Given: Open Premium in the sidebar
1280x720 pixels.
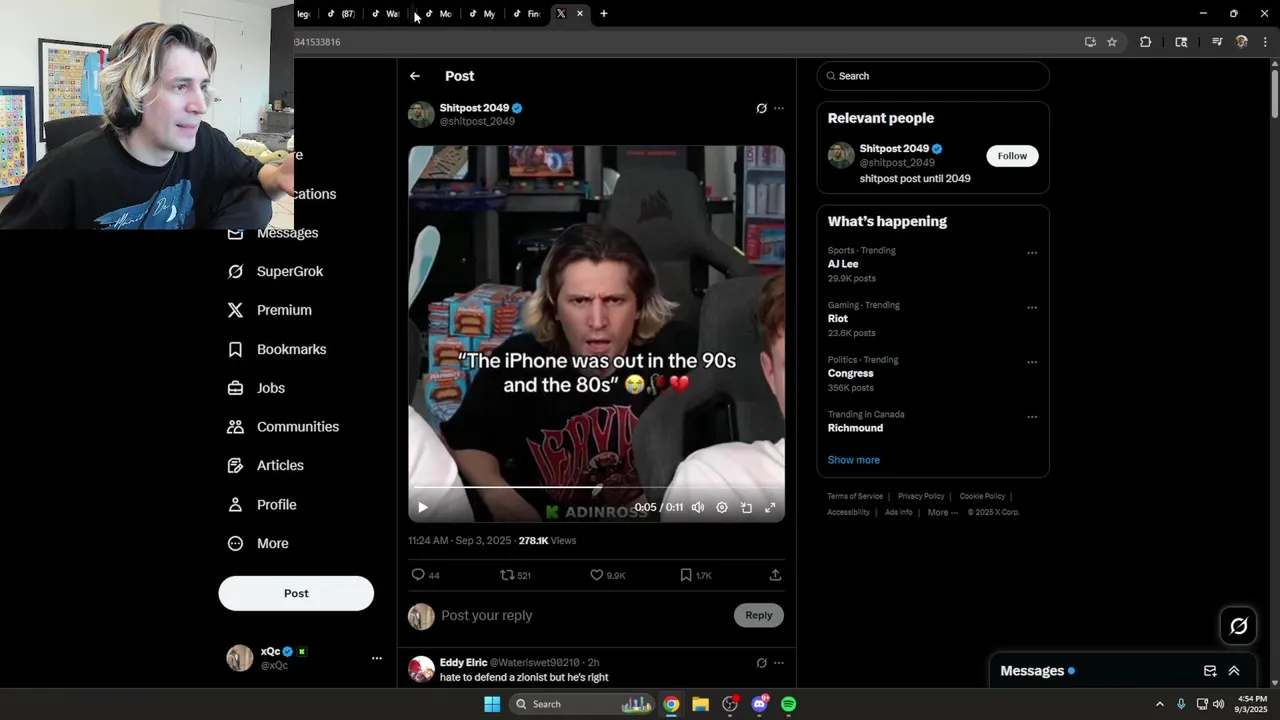Looking at the screenshot, I should pyautogui.click(x=270, y=310).
